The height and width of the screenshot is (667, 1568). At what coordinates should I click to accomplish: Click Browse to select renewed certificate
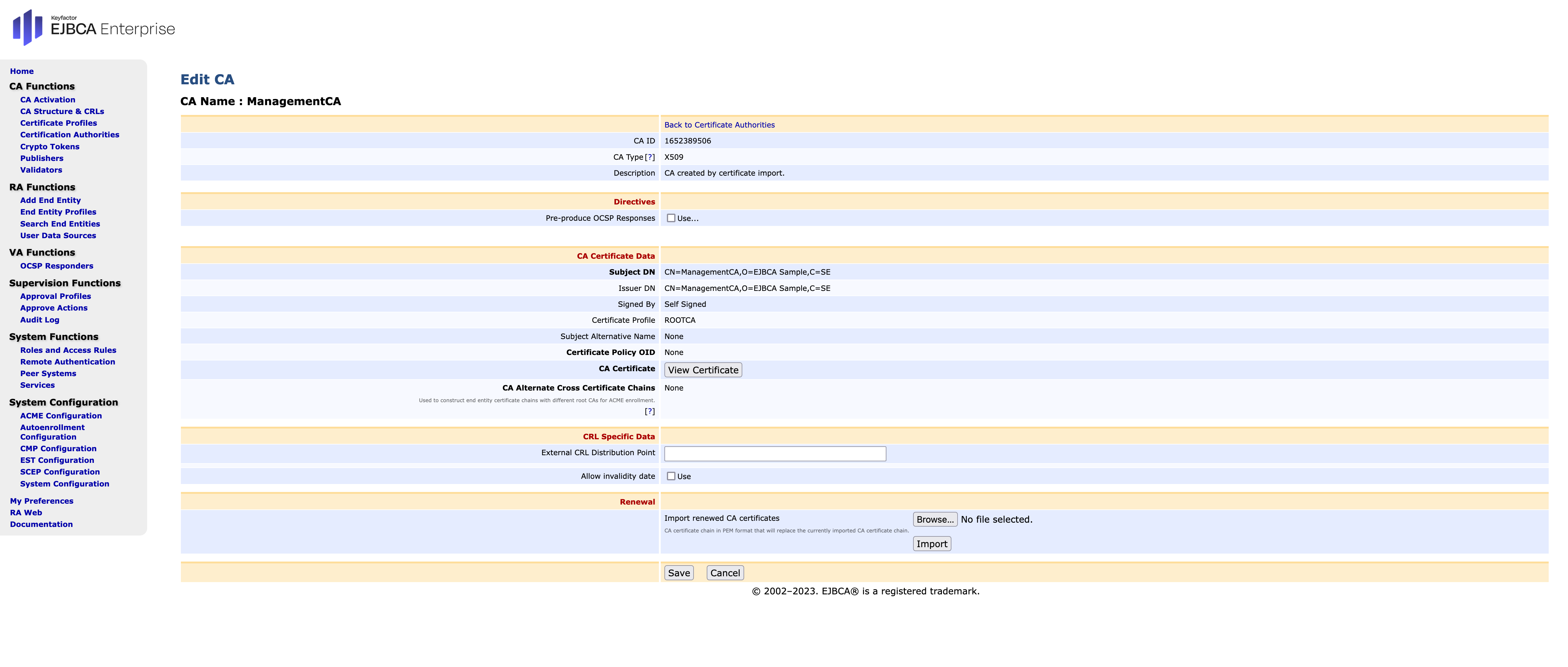[934, 519]
